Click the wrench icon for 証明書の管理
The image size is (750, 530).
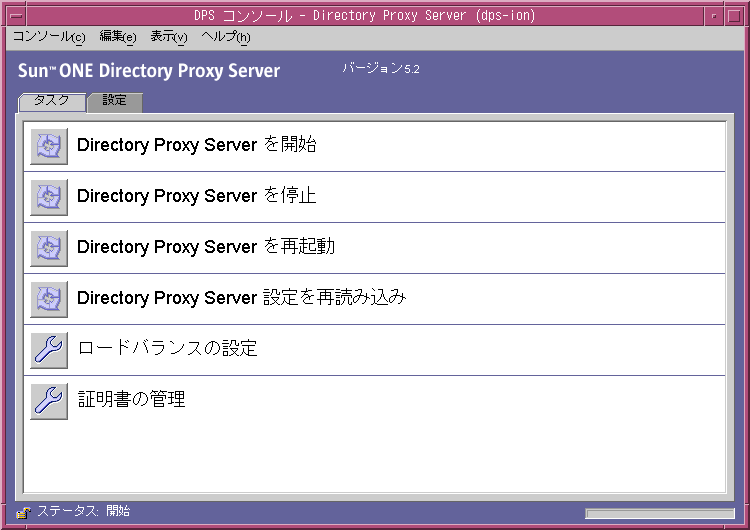[49, 401]
